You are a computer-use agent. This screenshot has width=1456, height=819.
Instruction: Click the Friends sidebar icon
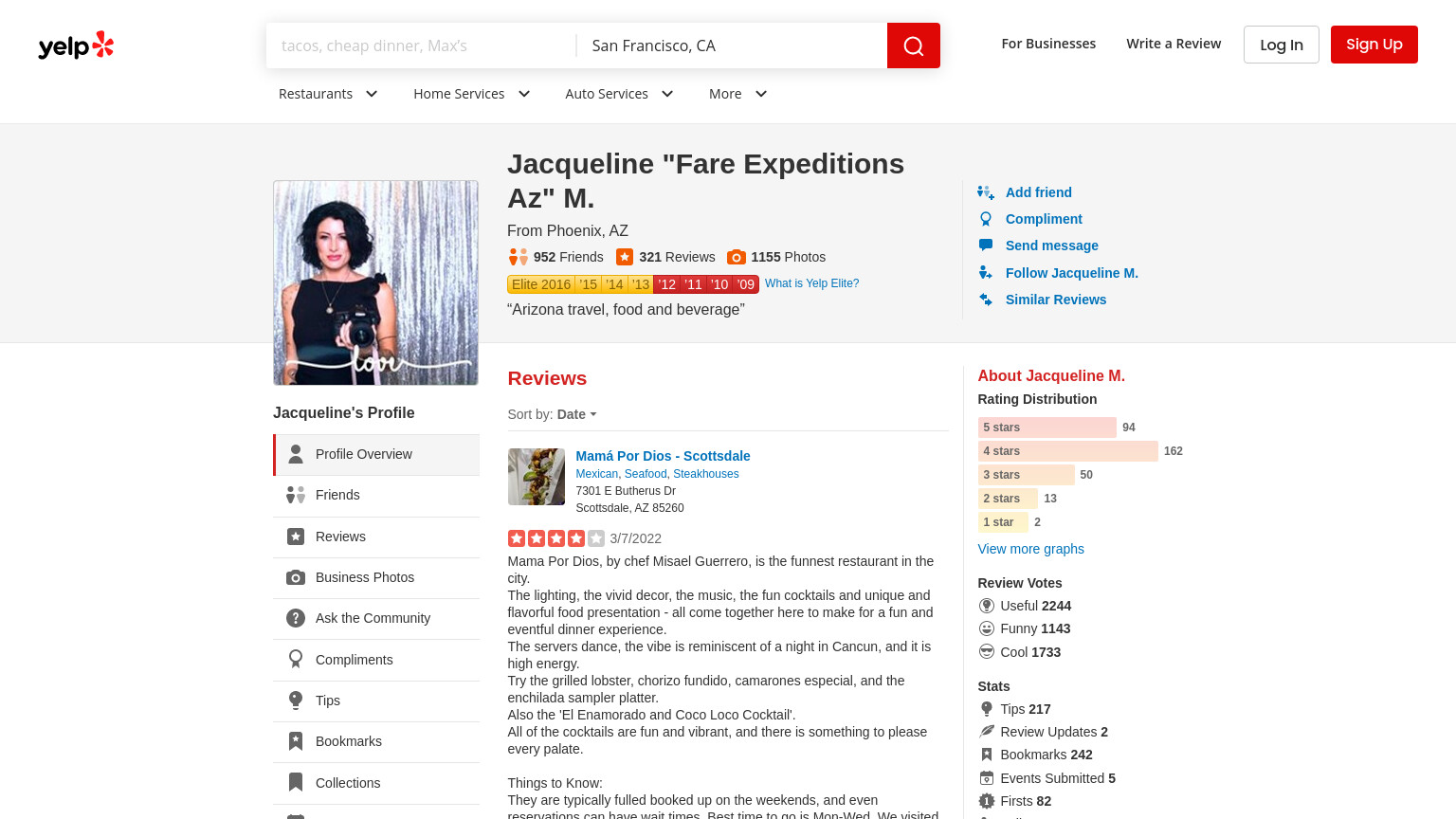296,495
